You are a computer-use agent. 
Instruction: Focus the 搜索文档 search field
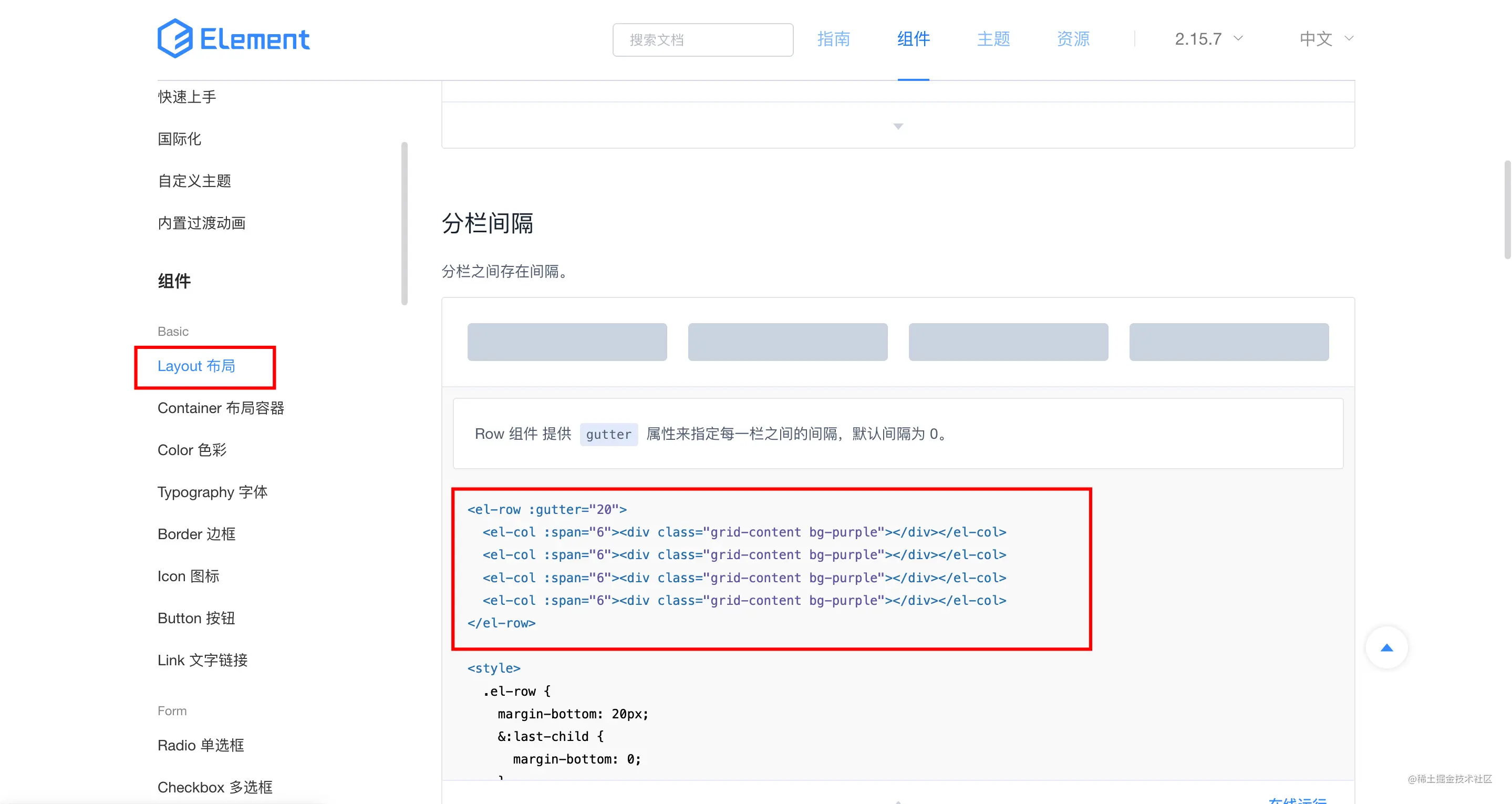pos(702,40)
